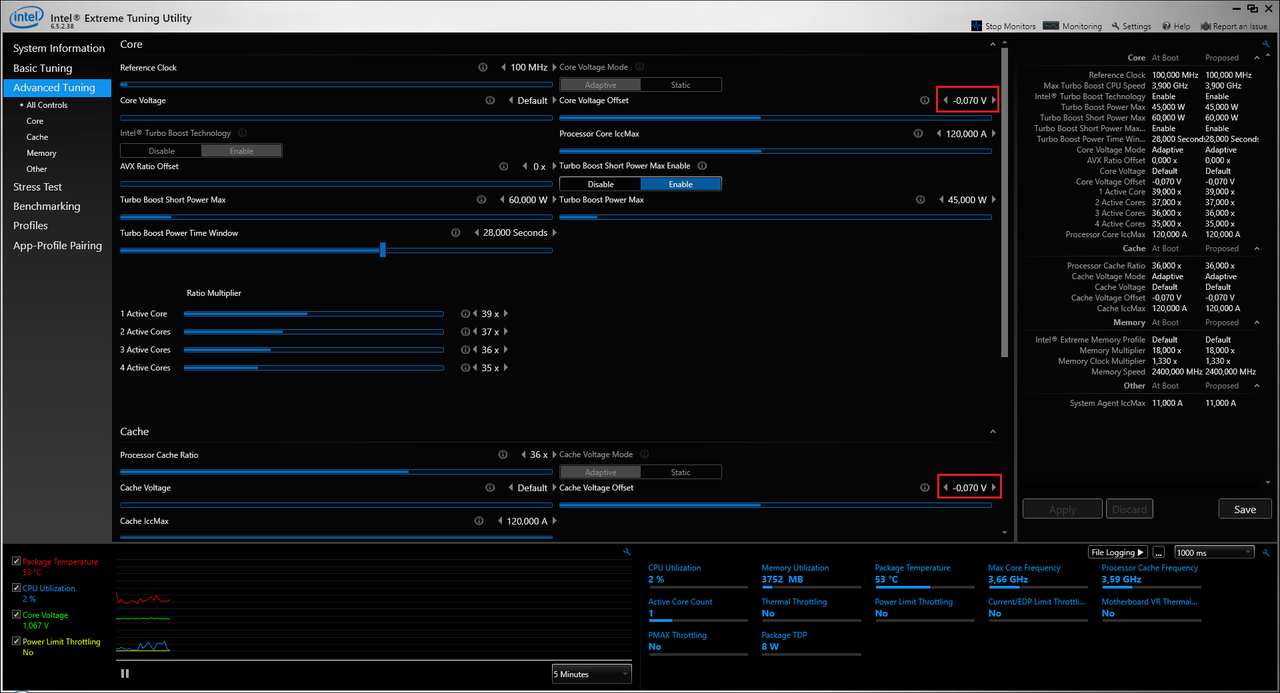This screenshot has height=693, width=1280.
Task: Open the Monitoring view icon
Action: [x=1051, y=26]
